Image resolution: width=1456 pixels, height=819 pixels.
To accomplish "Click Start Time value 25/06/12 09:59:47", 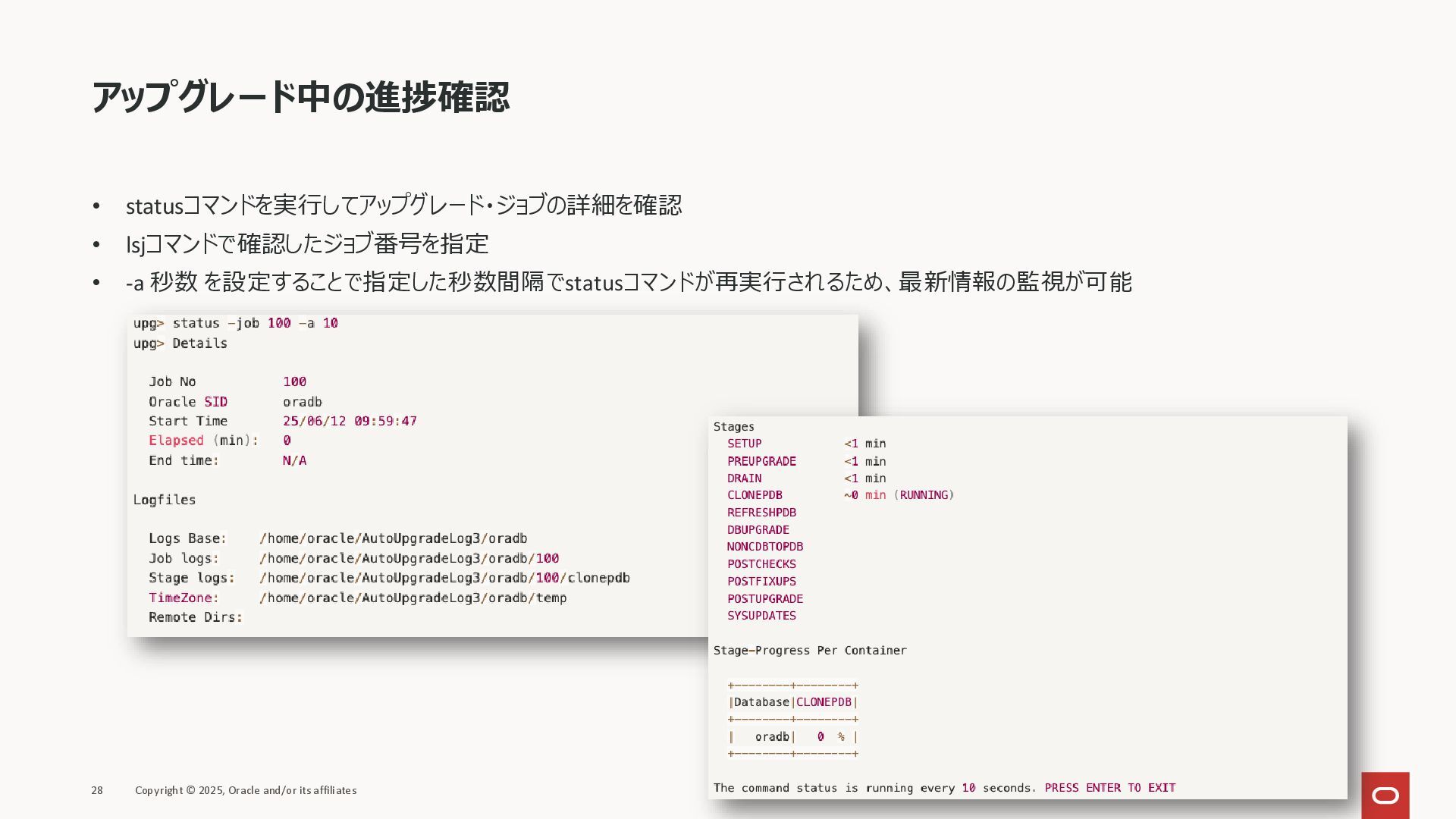I will [350, 421].
